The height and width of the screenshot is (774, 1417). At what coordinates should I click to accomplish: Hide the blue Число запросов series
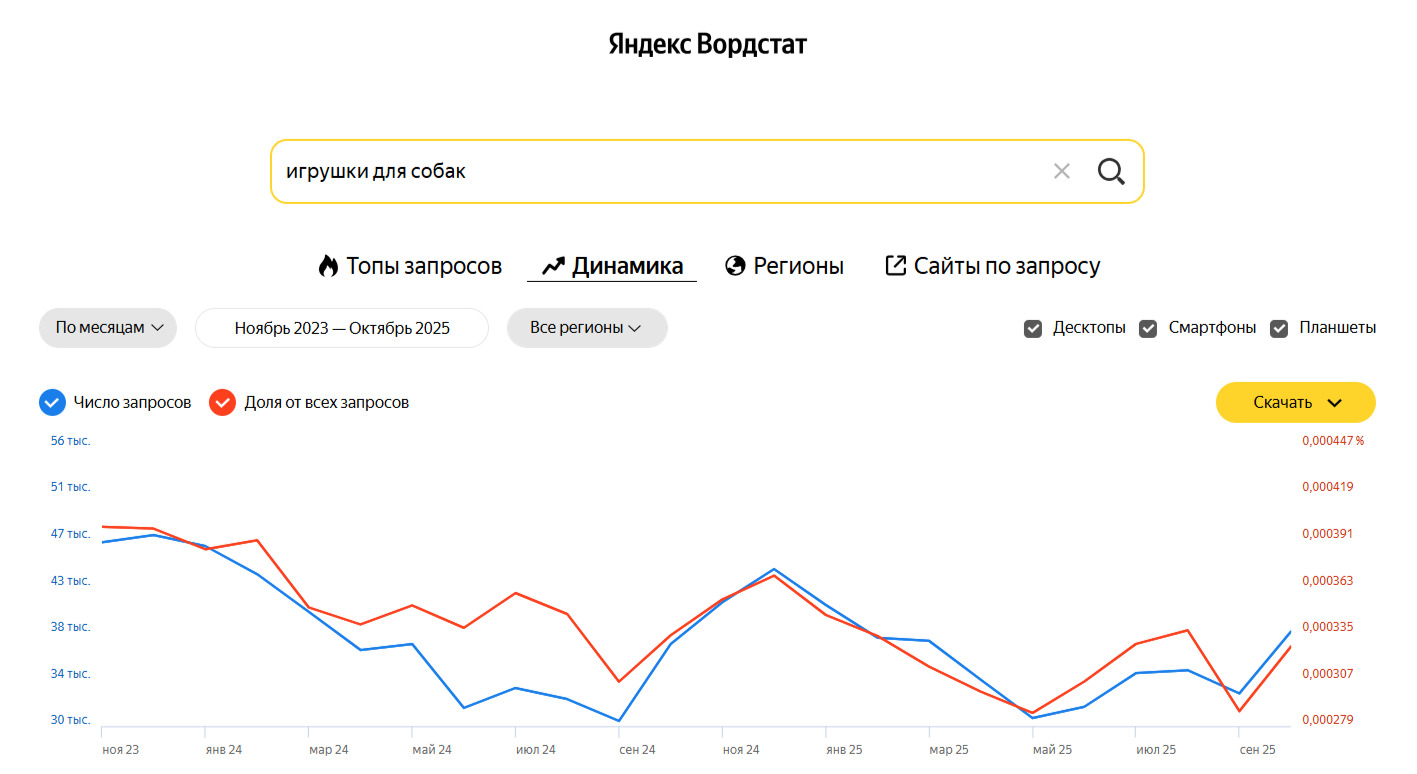[x=52, y=402]
